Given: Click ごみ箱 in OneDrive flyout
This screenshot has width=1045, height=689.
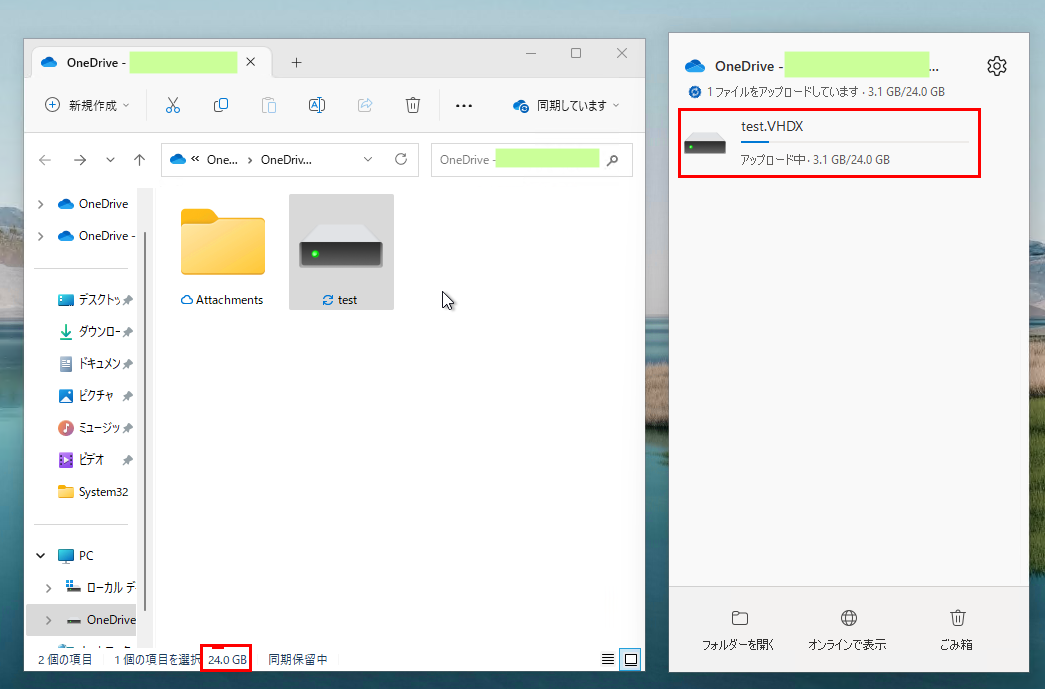Looking at the screenshot, I should tap(957, 630).
